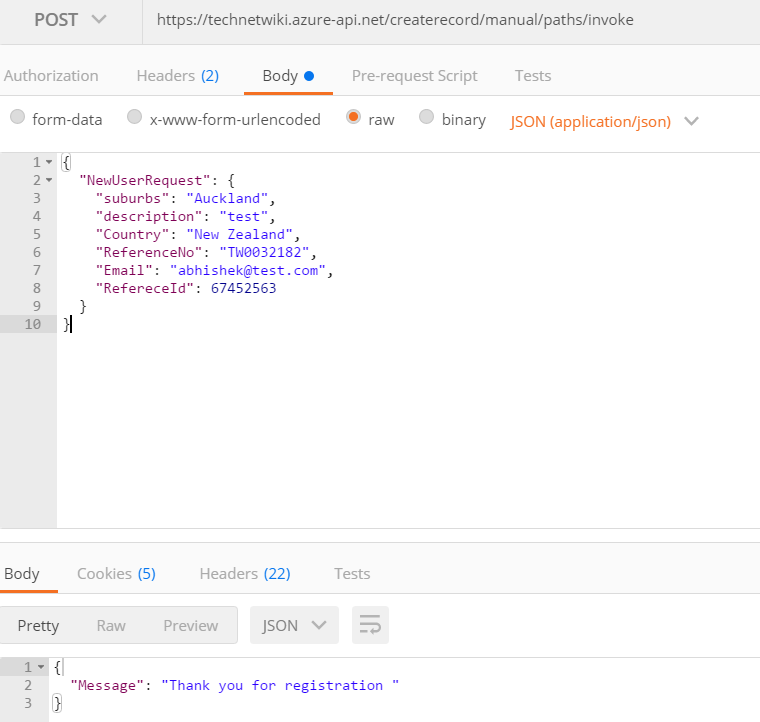Open the response Headers (22) tab
This screenshot has width=760, height=722.
(x=245, y=574)
